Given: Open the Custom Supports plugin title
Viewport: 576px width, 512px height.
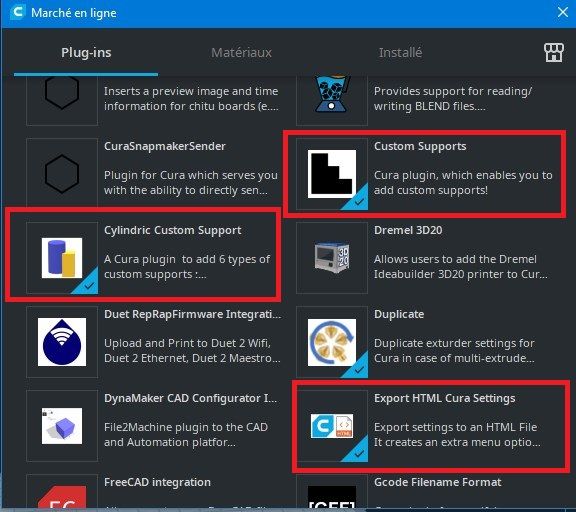Looking at the screenshot, I should [420, 146].
